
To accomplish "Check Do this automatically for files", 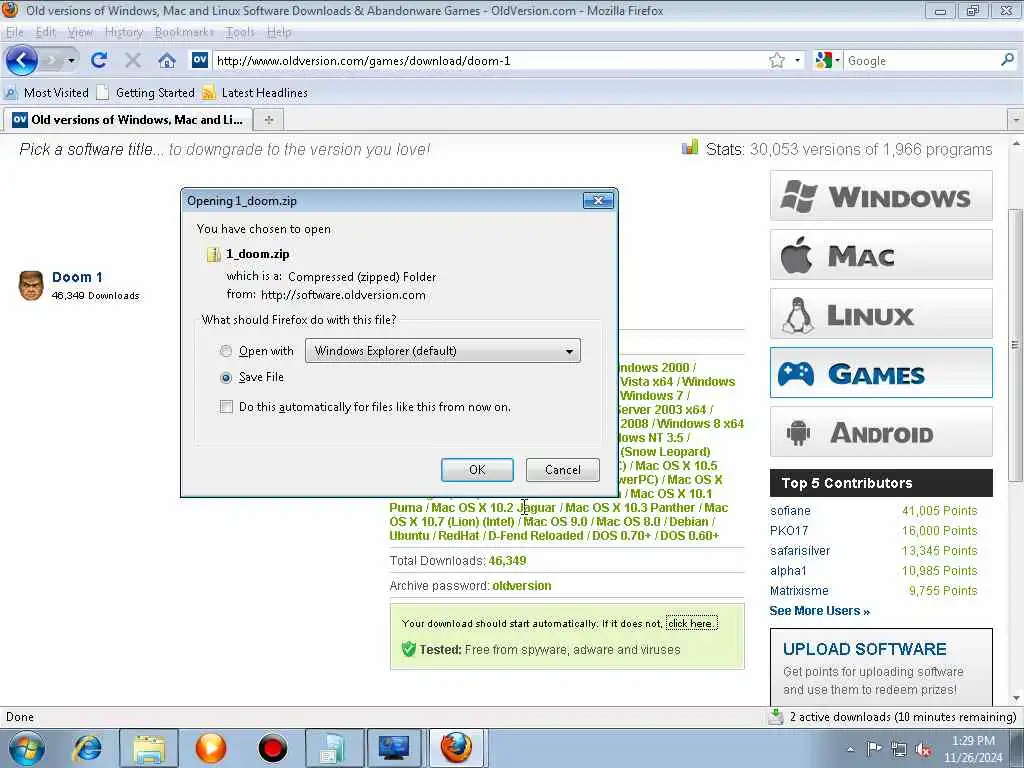I will click(x=227, y=407).
